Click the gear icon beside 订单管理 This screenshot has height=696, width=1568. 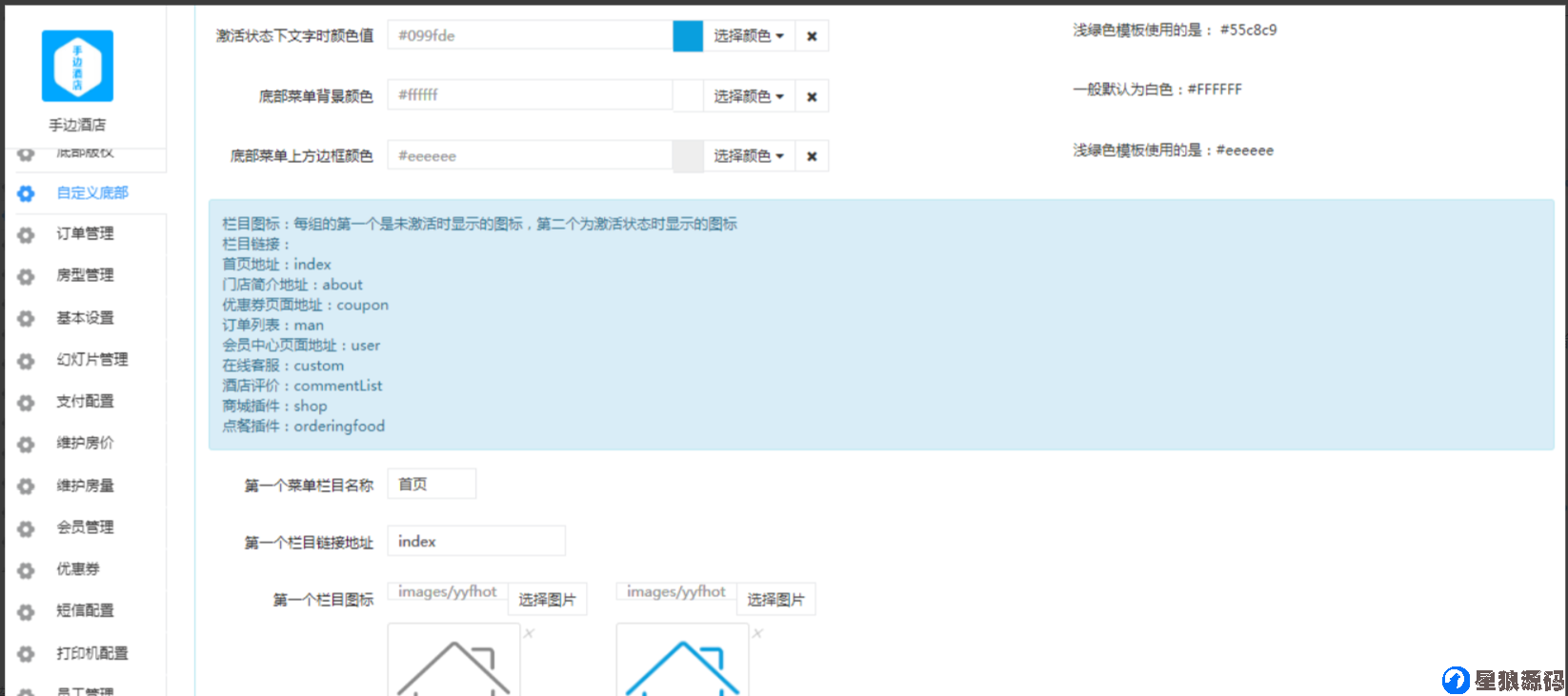click(x=27, y=234)
